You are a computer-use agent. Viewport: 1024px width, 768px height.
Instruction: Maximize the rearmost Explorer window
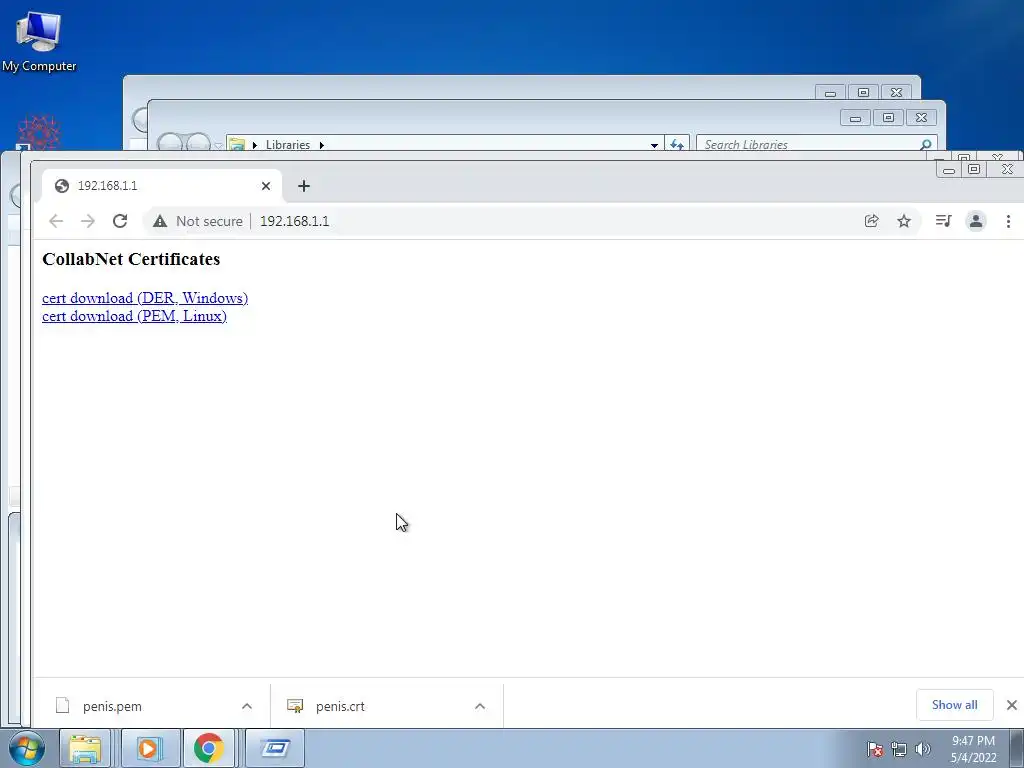click(863, 93)
